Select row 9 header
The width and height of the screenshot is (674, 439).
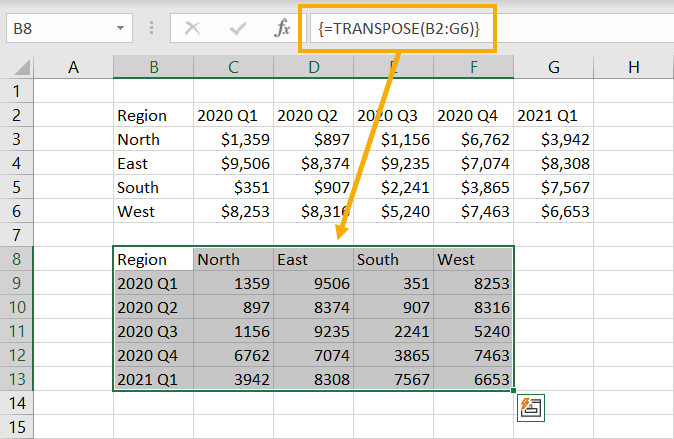click(x=16, y=283)
